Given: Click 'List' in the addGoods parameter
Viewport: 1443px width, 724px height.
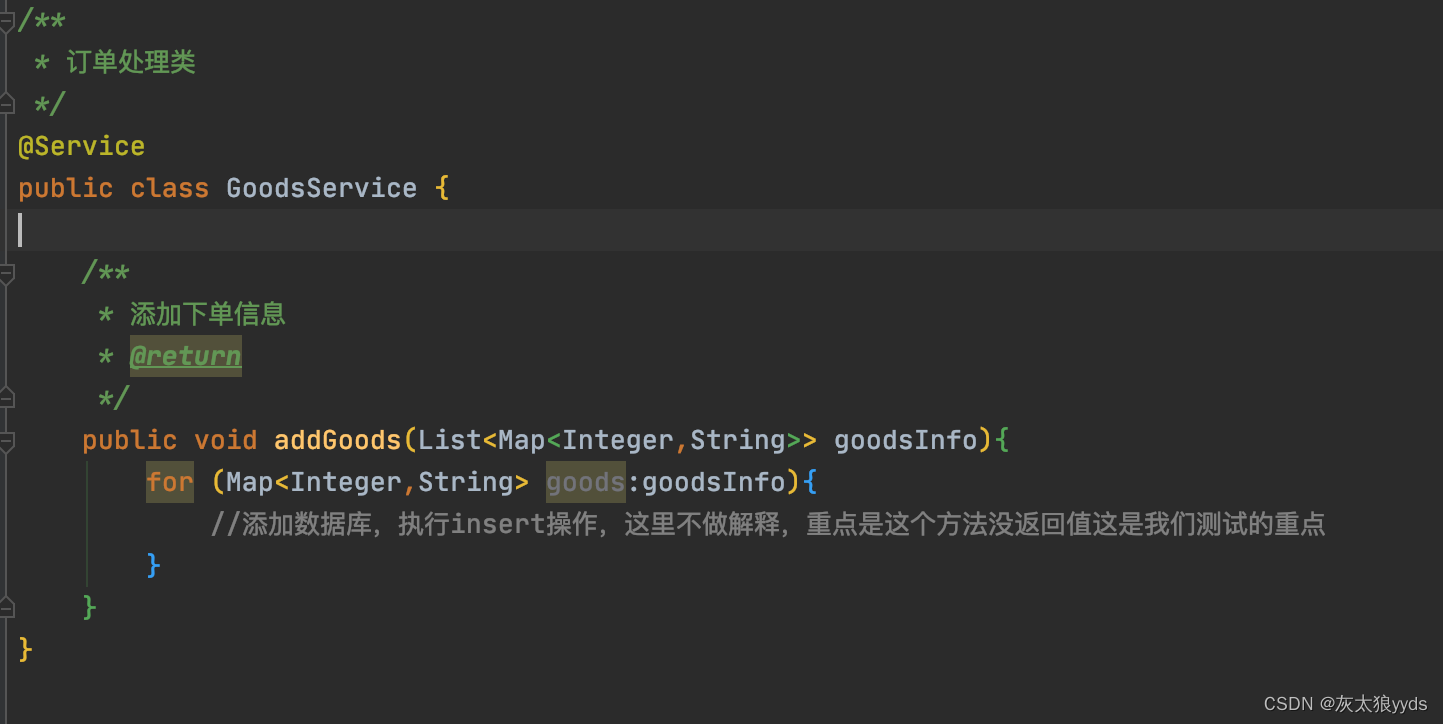Looking at the screenshot, I should (450, 440).
